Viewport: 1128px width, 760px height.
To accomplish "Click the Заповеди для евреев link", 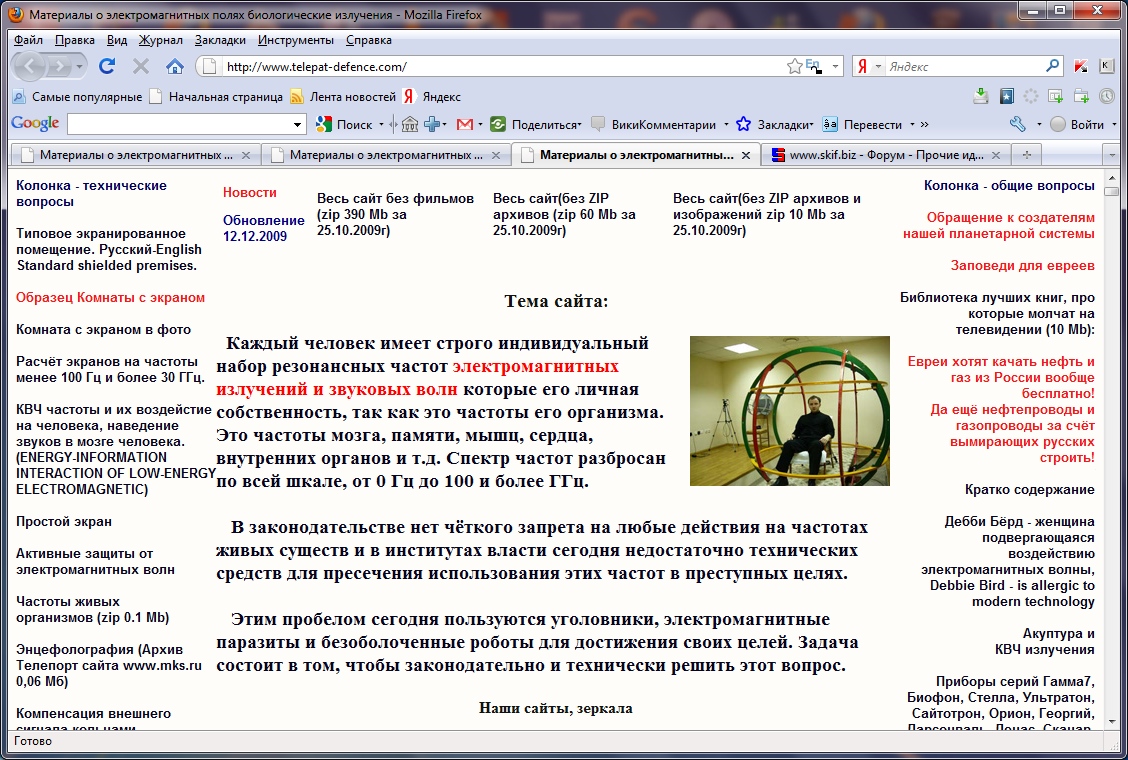I will point(1022,265).
